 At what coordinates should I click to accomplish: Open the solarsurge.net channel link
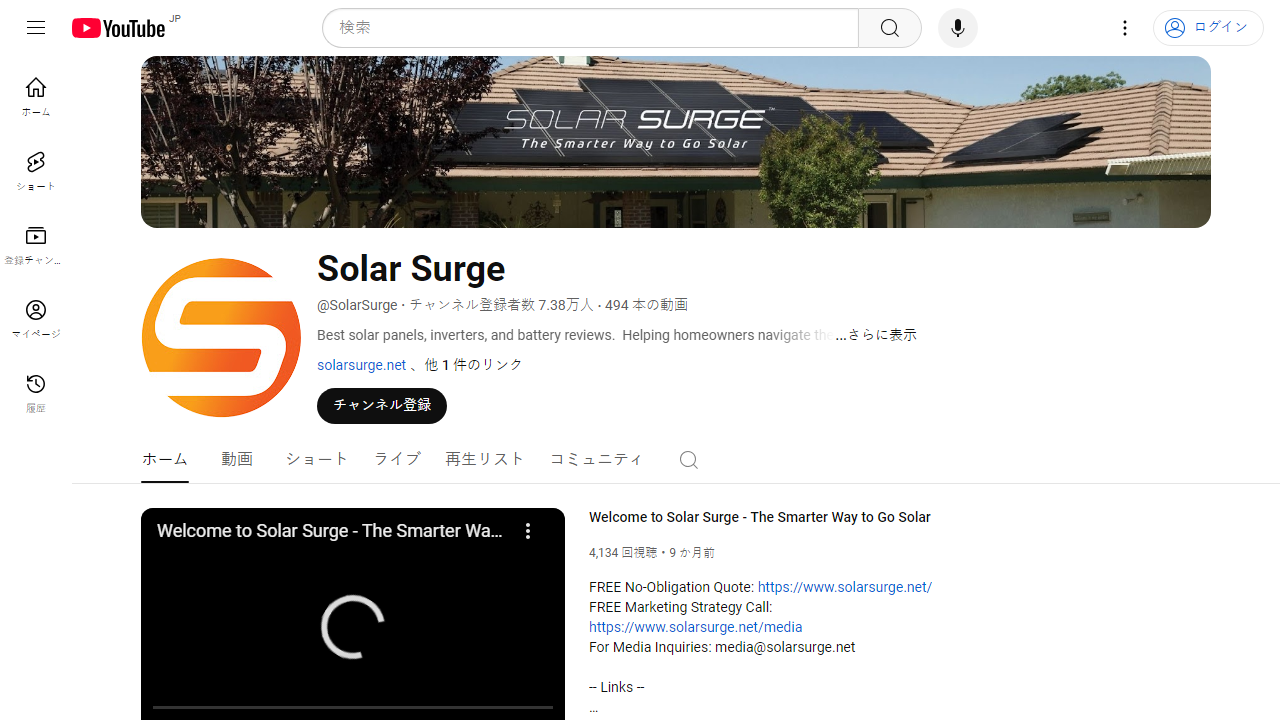coord(362,365)
